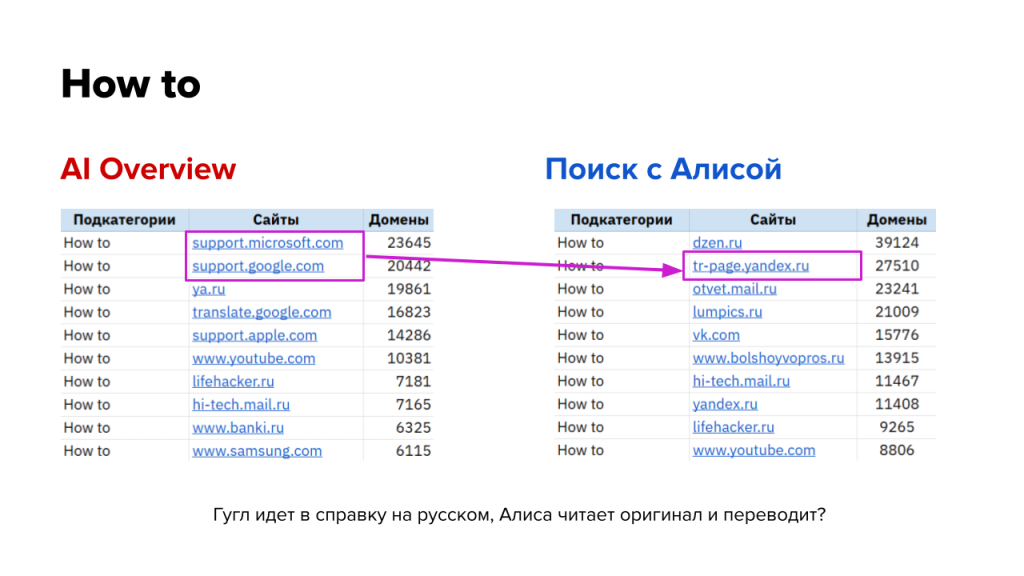Follow the translate.google.com link
The width and height of the screenshot is (1024, 576).
click(x=261, y=312)
